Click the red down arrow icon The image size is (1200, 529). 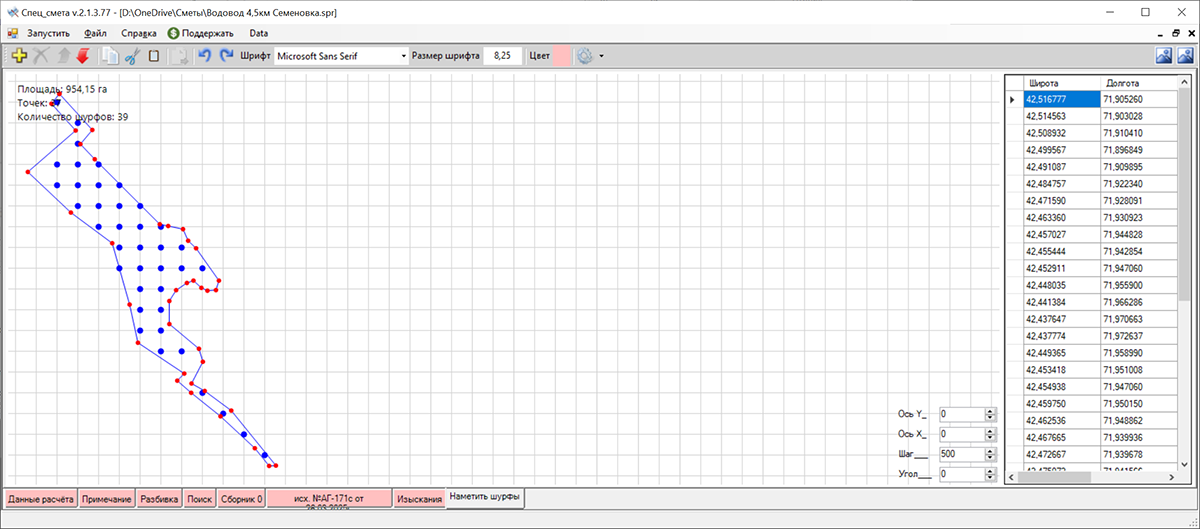point(83,56)
